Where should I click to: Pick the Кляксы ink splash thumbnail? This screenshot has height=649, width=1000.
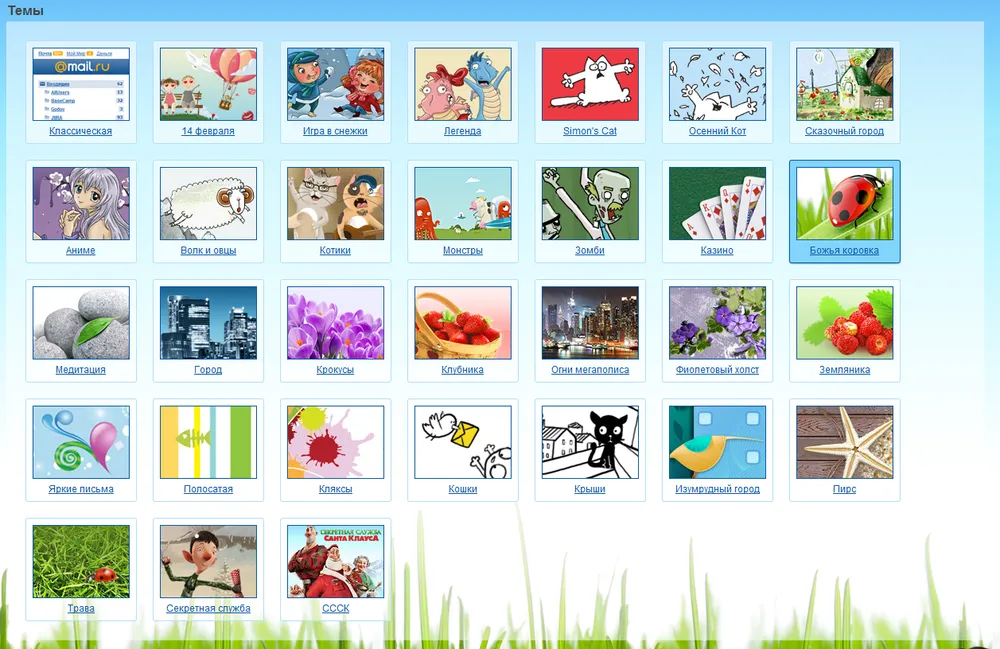[335, 442]
